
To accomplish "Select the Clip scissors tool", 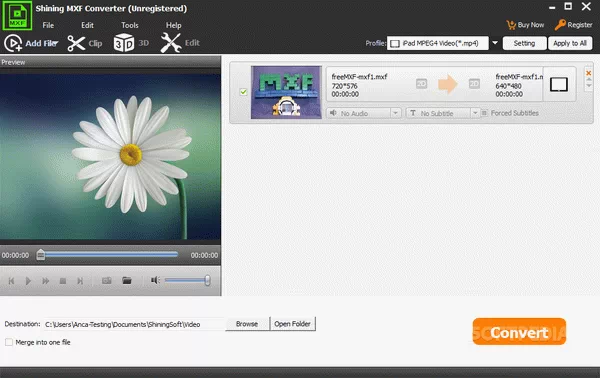I will point(85,43).
